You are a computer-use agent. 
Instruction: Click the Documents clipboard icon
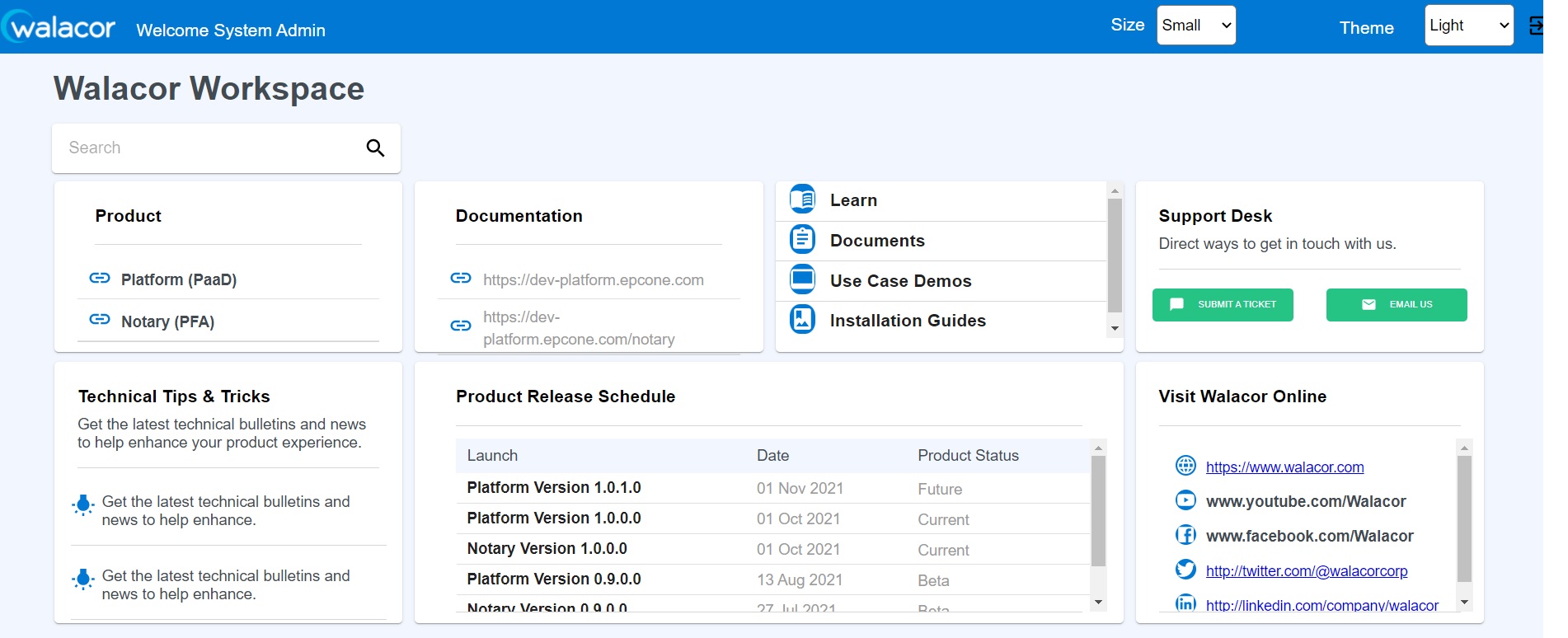click(802, 239)
